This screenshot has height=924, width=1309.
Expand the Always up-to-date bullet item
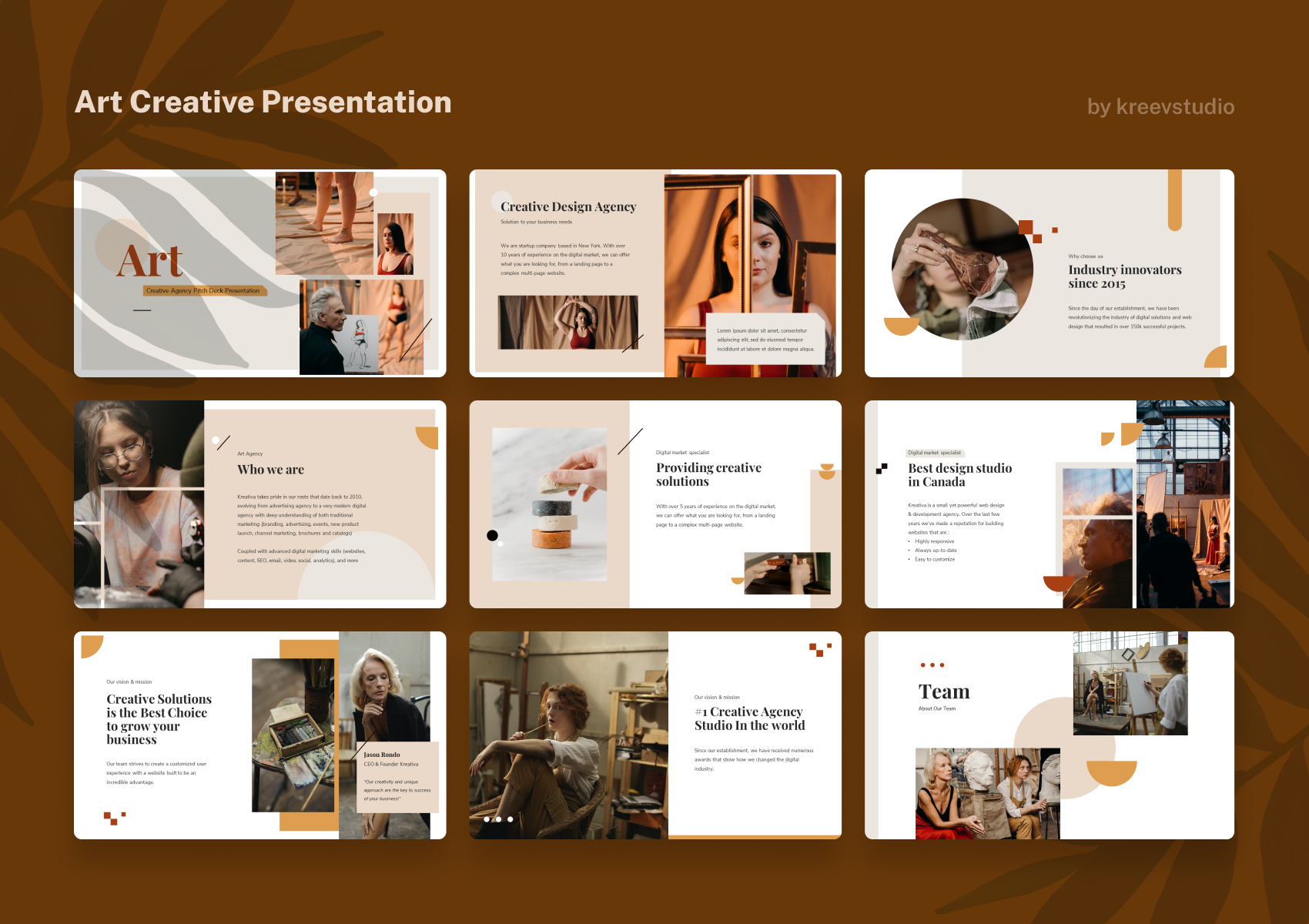pyautogui.click(x=935, y=550)
